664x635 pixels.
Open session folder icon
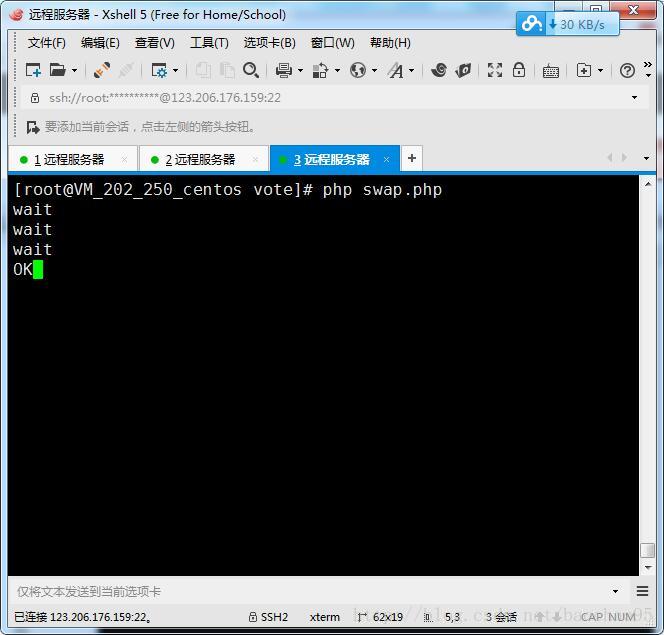coord(58,70)
